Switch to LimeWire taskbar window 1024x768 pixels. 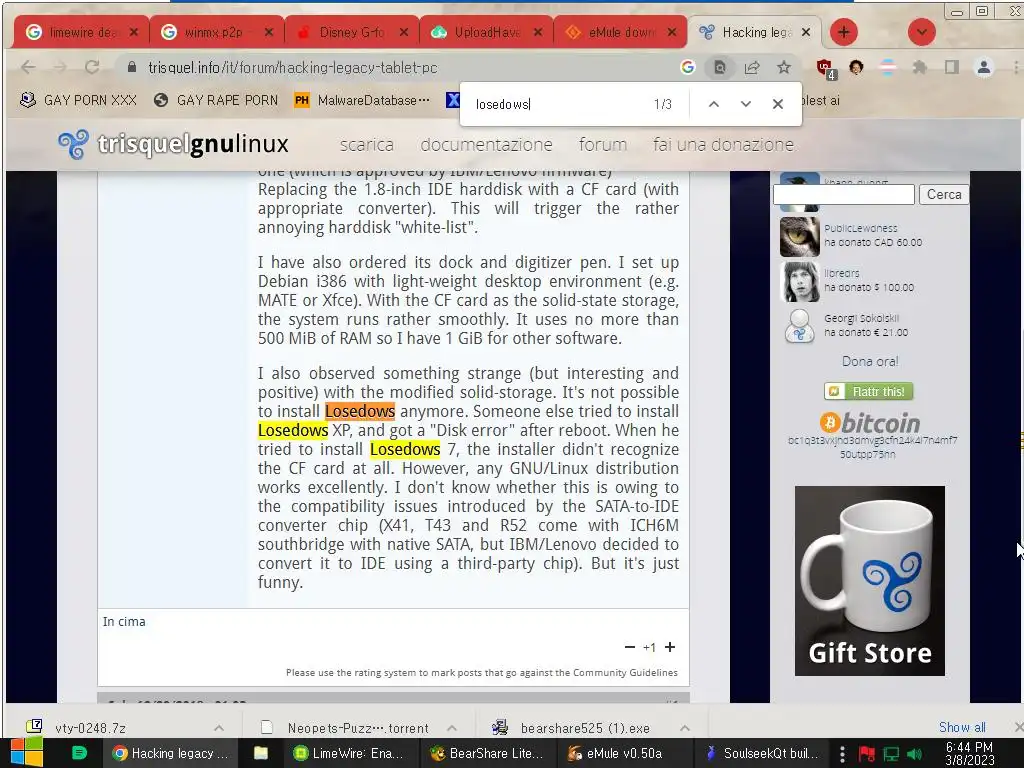click(350, 754)
